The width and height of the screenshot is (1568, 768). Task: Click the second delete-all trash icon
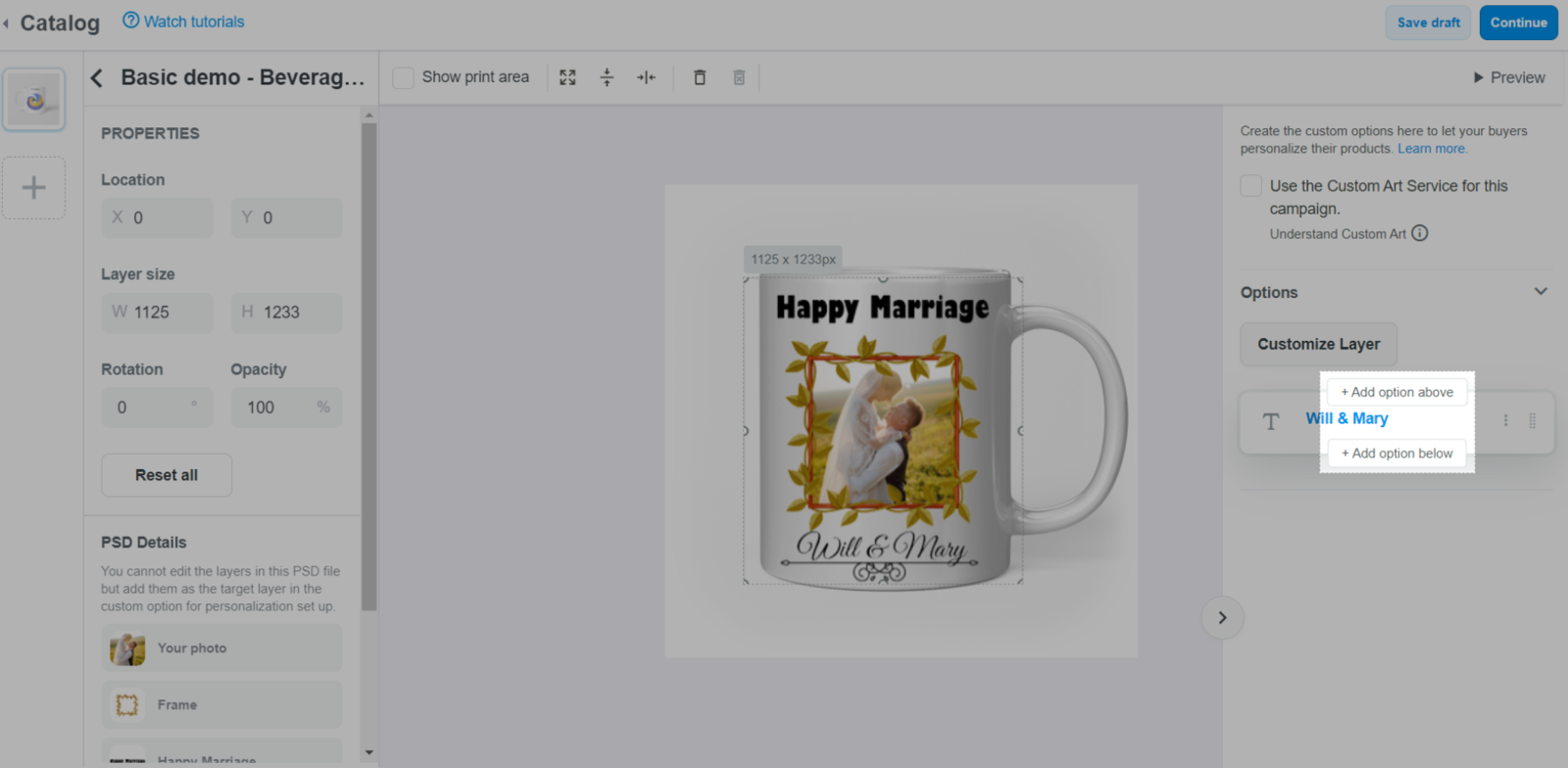[739, 77]
